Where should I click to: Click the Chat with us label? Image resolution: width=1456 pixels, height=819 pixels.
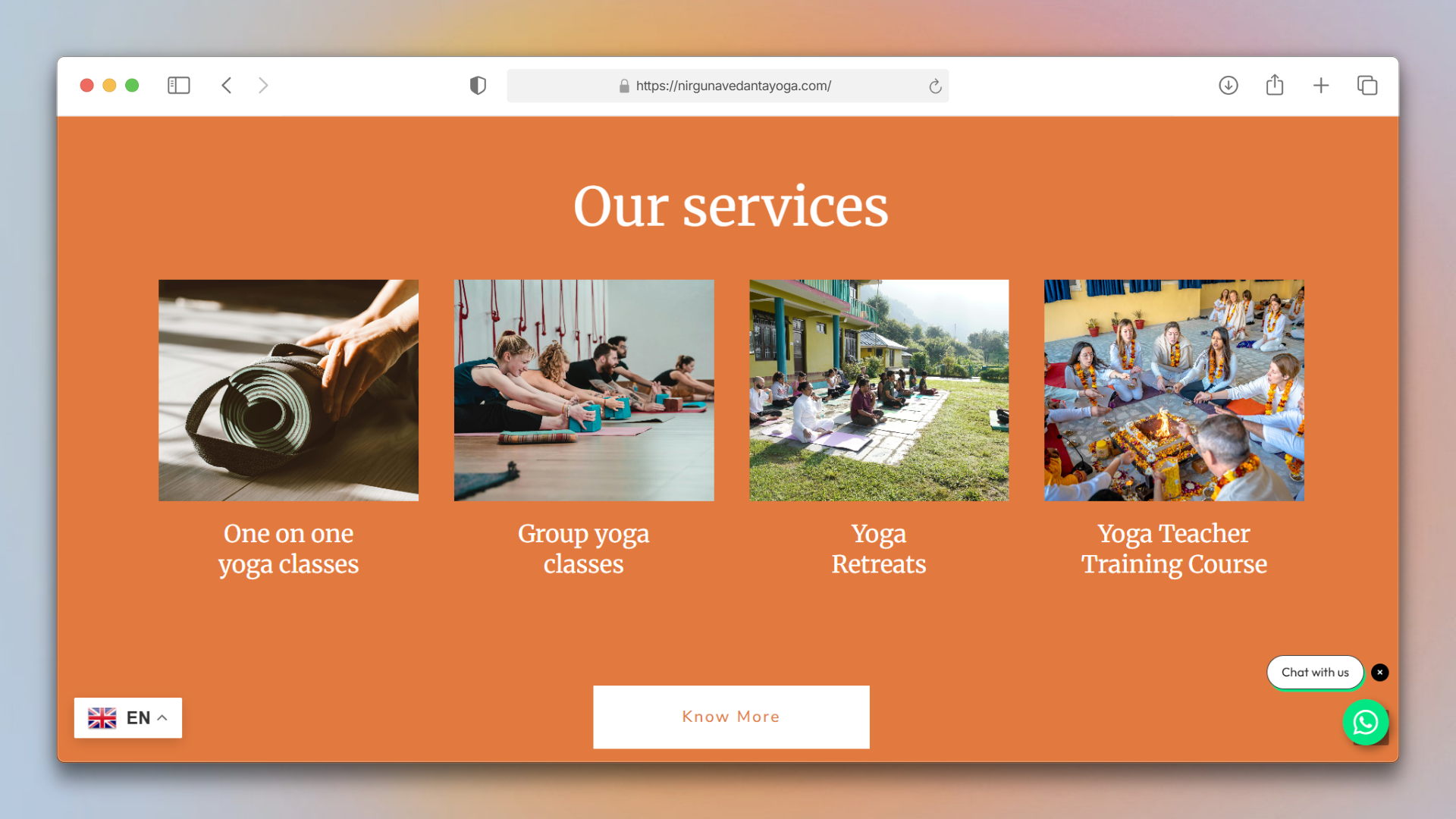tap(1315, 673)
